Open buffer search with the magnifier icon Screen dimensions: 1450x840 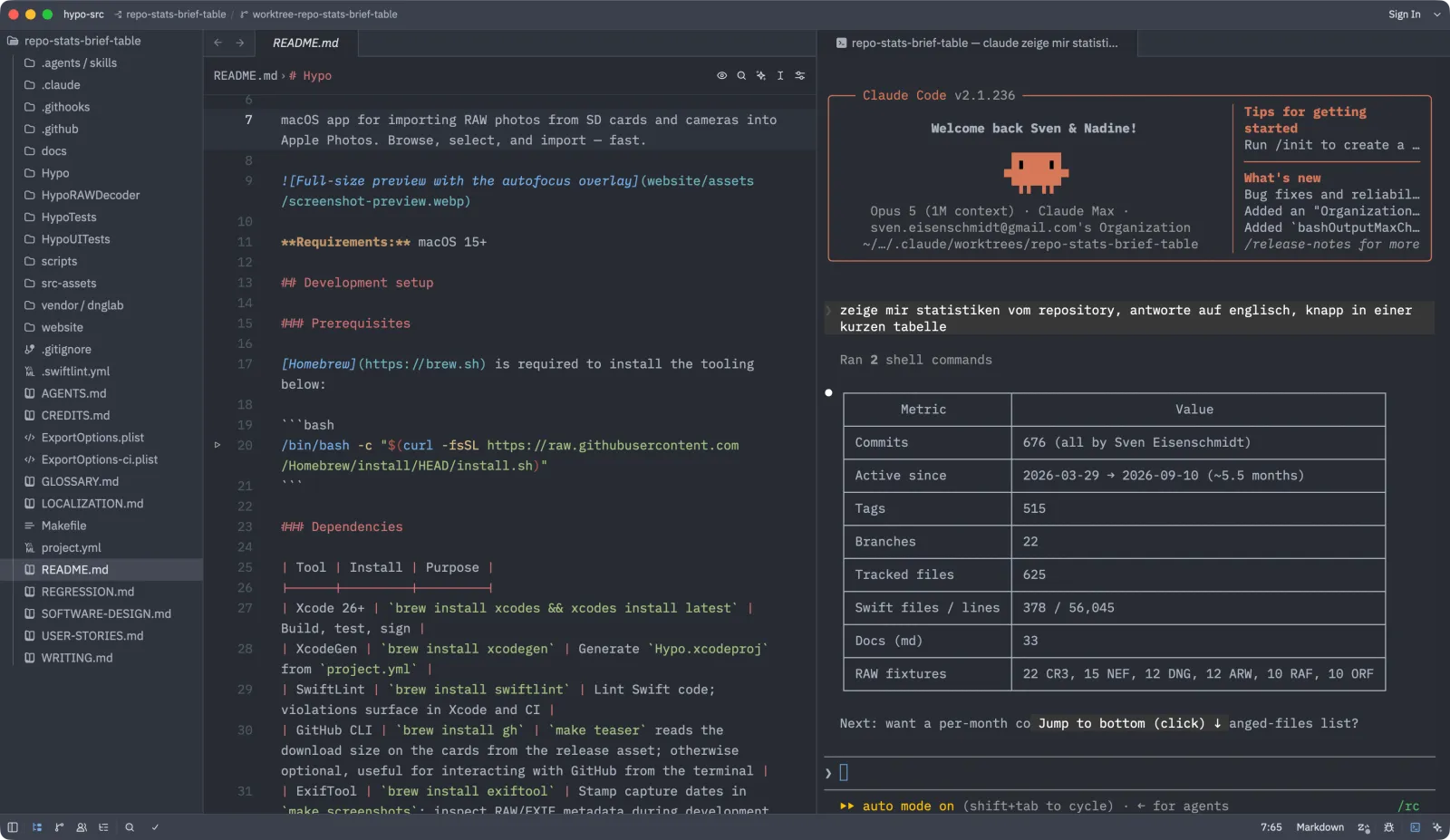click(741, 76)
